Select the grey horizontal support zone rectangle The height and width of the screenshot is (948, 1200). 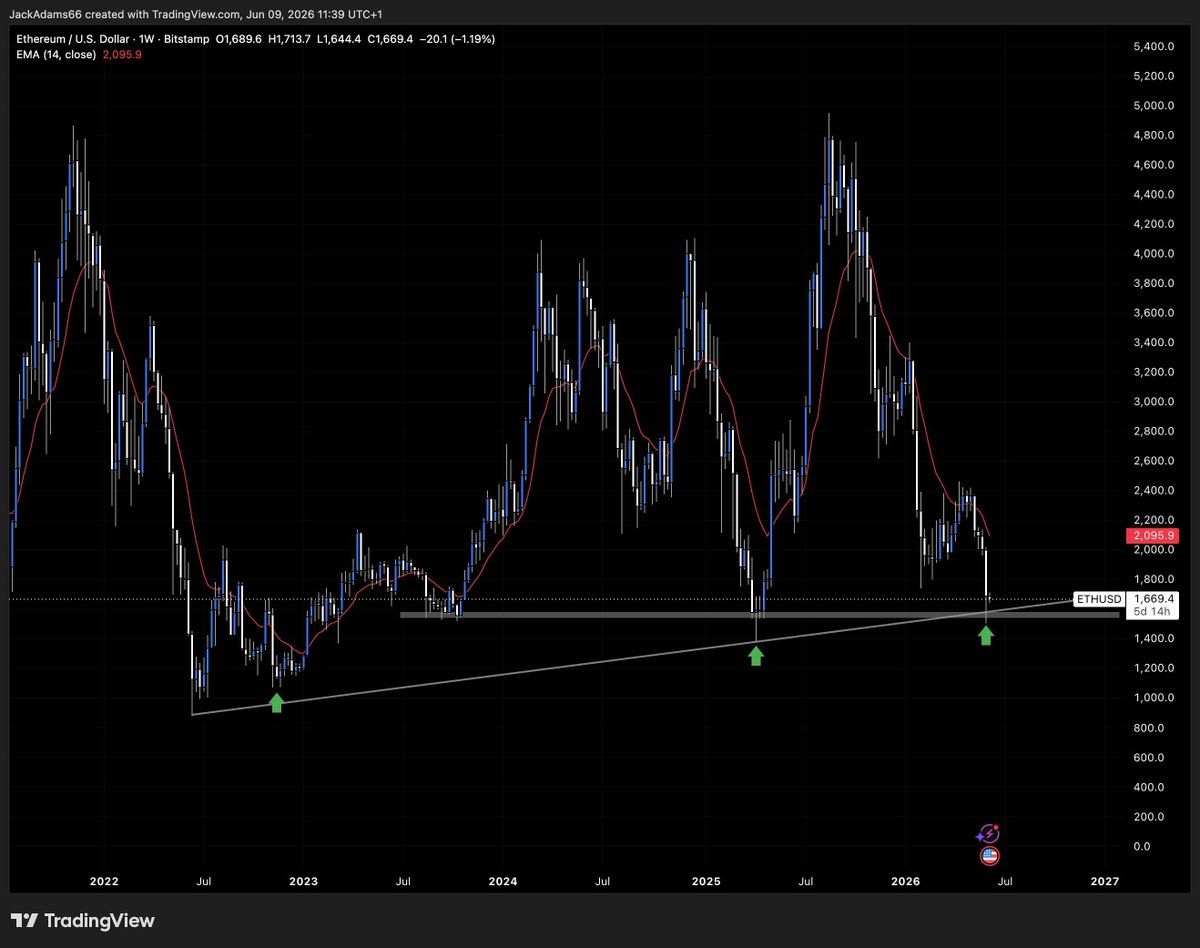(x=758, y=614)
